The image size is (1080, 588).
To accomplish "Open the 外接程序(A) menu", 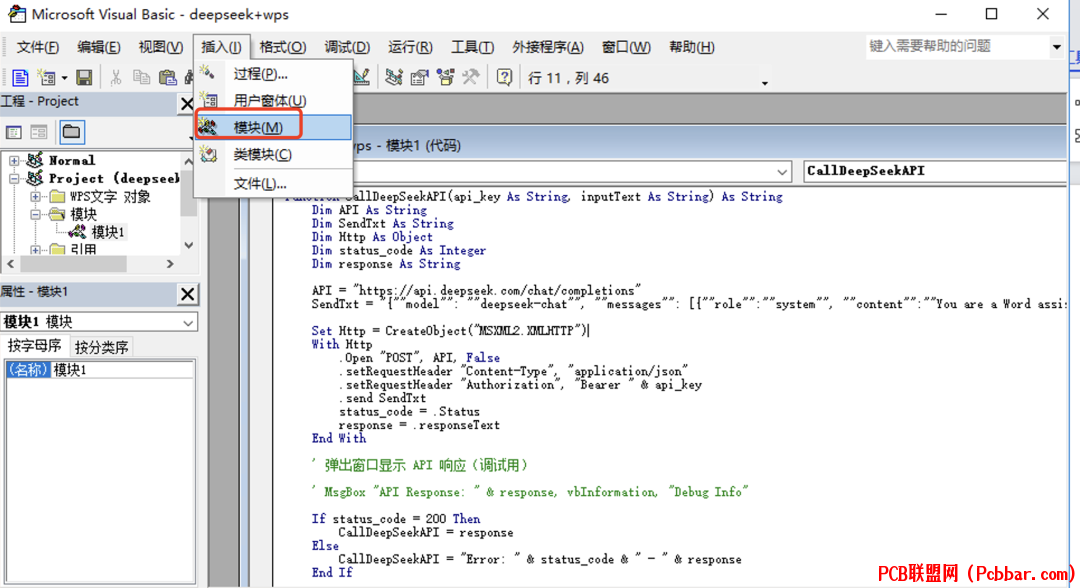I will click(548, 47).
